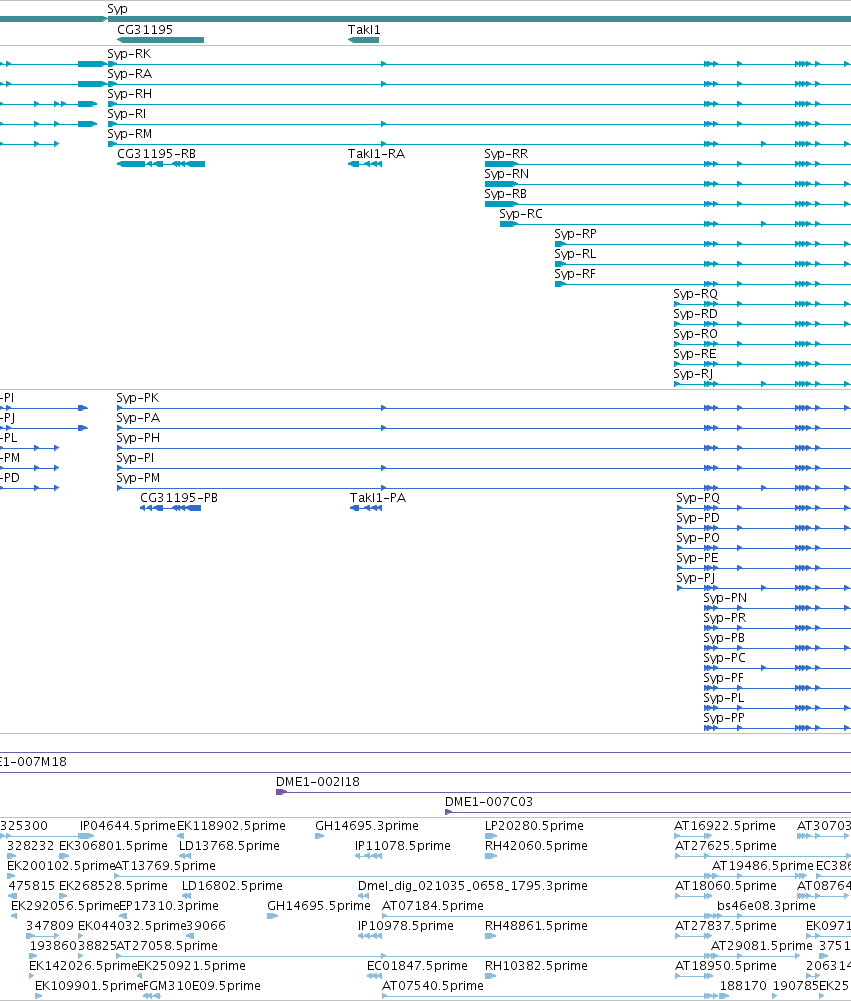Select the Syp-RR transcript label
851x1001 pixels.
506,154
